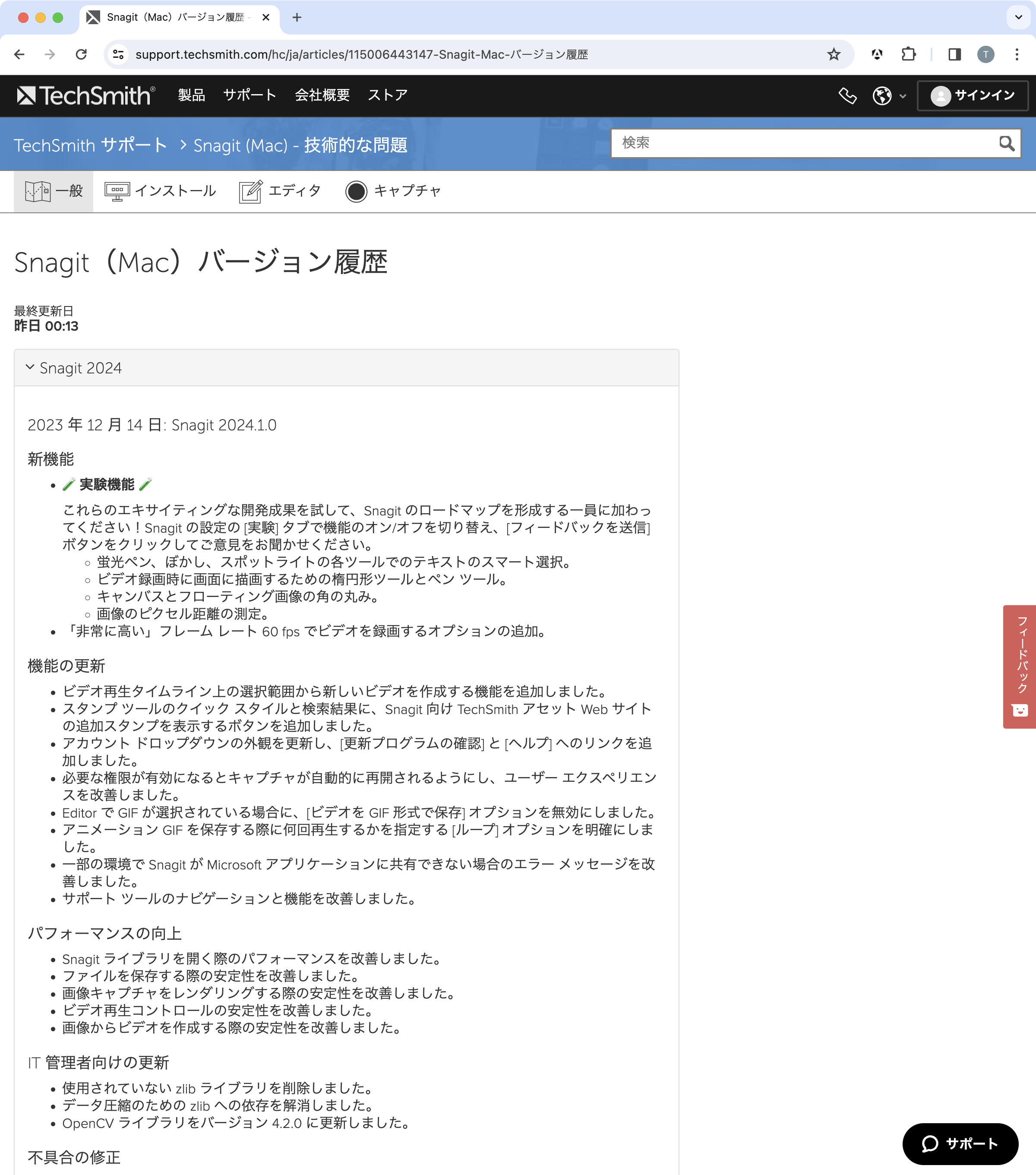The image size is (1036, 1175).
Task: Click the サインイン button
Action: click(972, 95)
